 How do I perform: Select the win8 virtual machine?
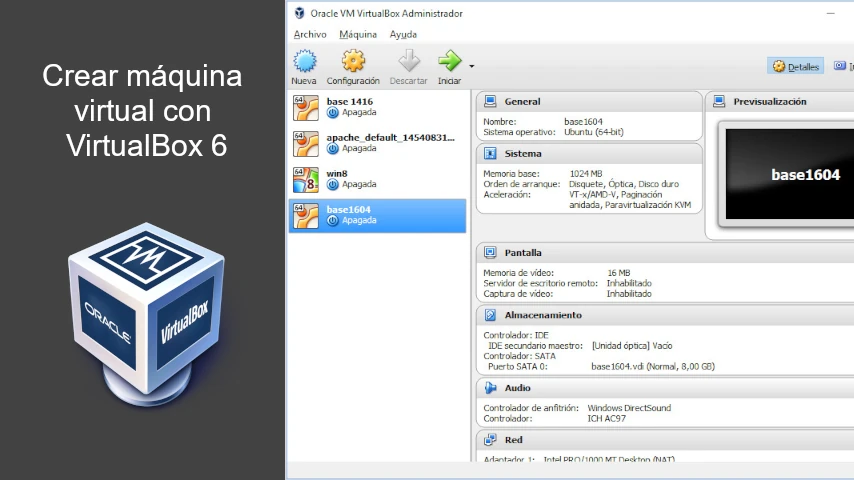(x=377, y=179)
